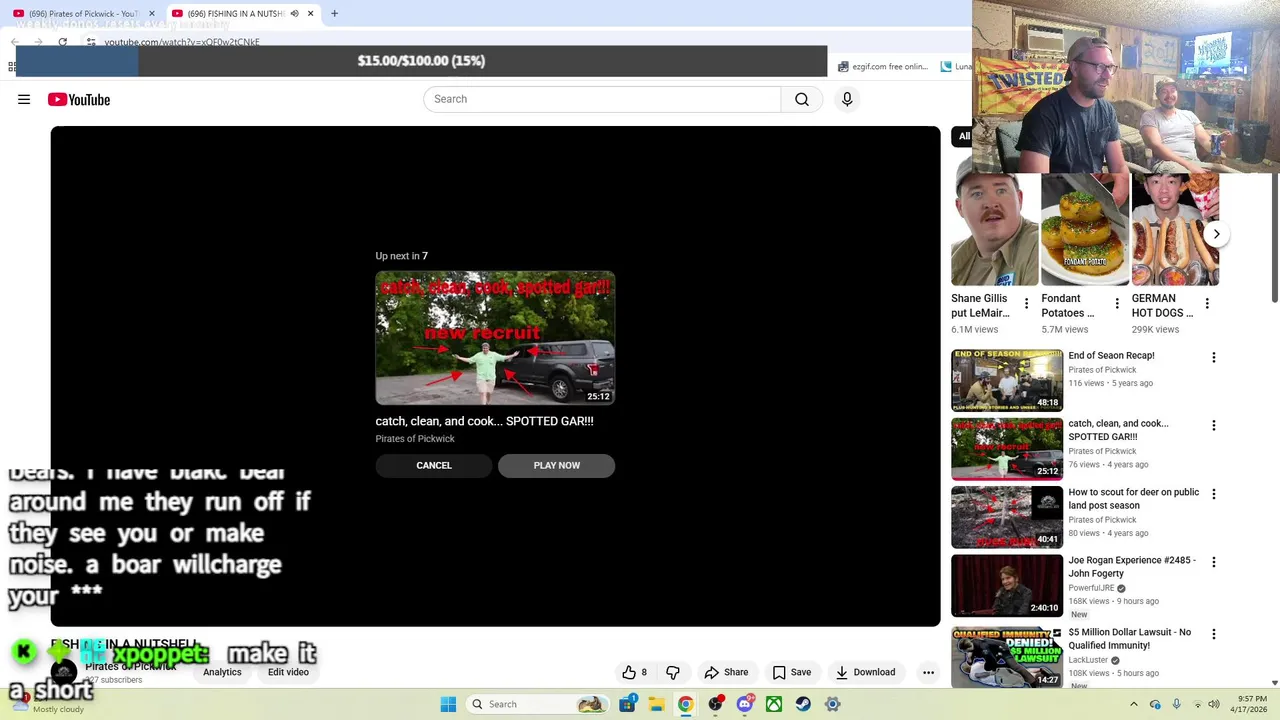
Task: Mute the FISHING IN A NUTSHELL tab
Action: click(x=294, y=13)
